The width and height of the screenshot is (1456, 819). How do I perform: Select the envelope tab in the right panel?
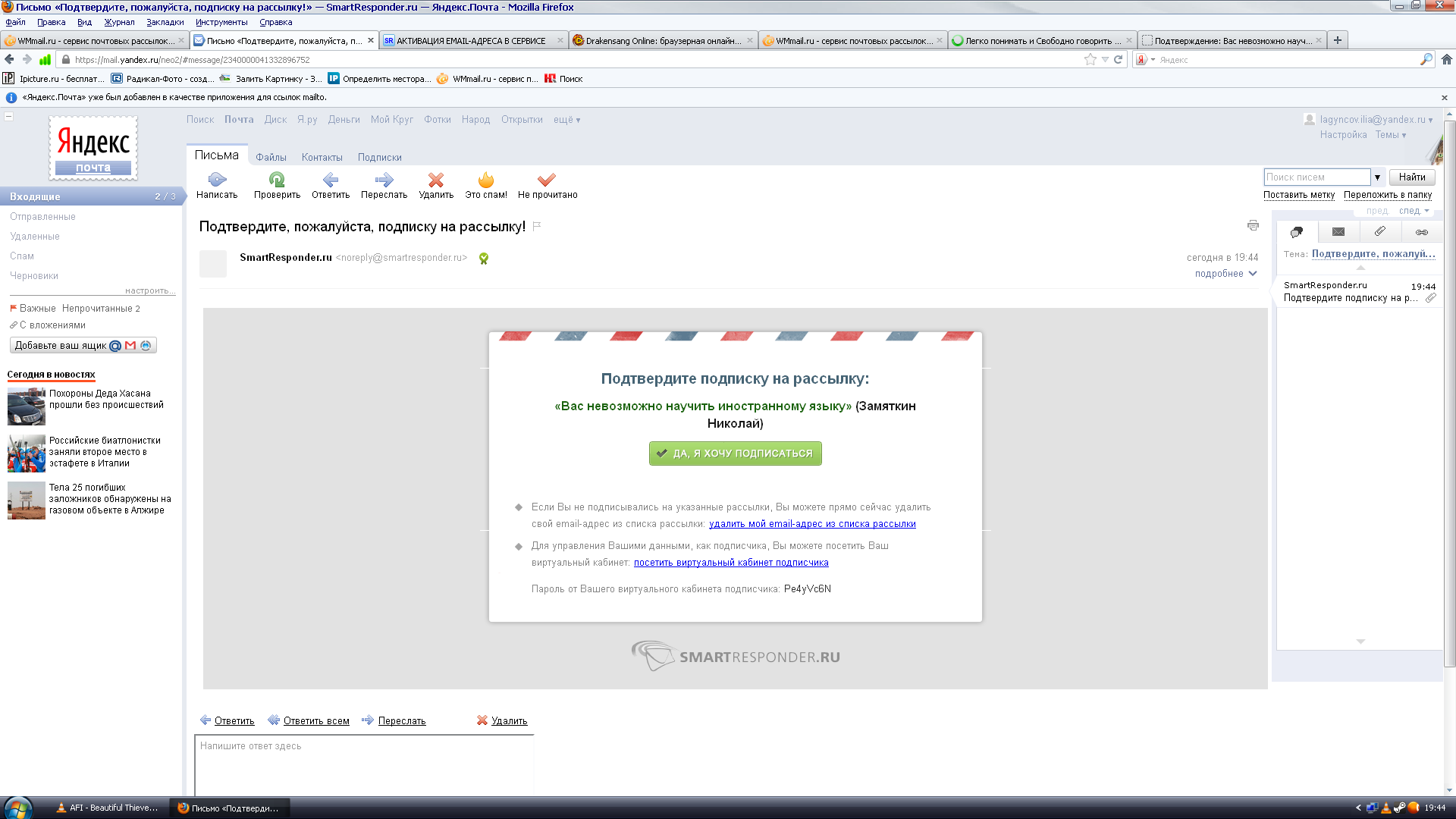[x=1338, y=232]
